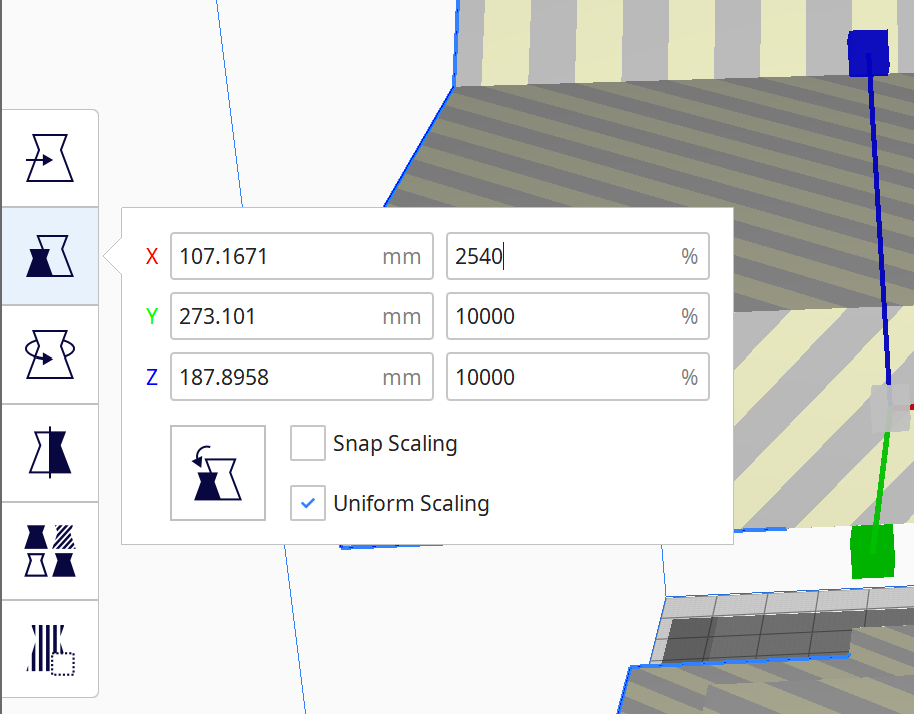
Task: Select the Rotate tool
Action: (x=50, y=354)
